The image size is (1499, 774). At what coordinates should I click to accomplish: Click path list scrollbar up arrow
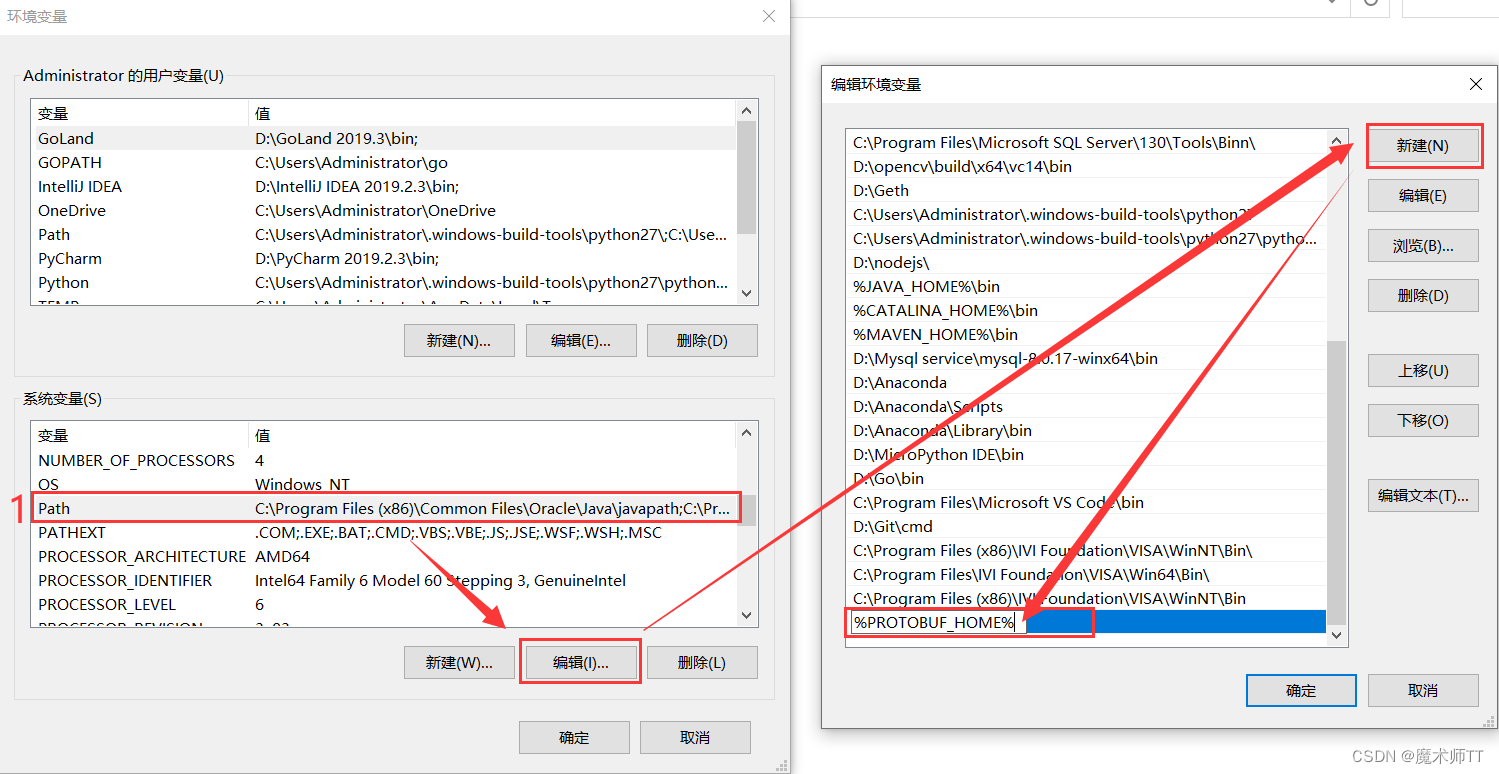tap(1337, 141)
